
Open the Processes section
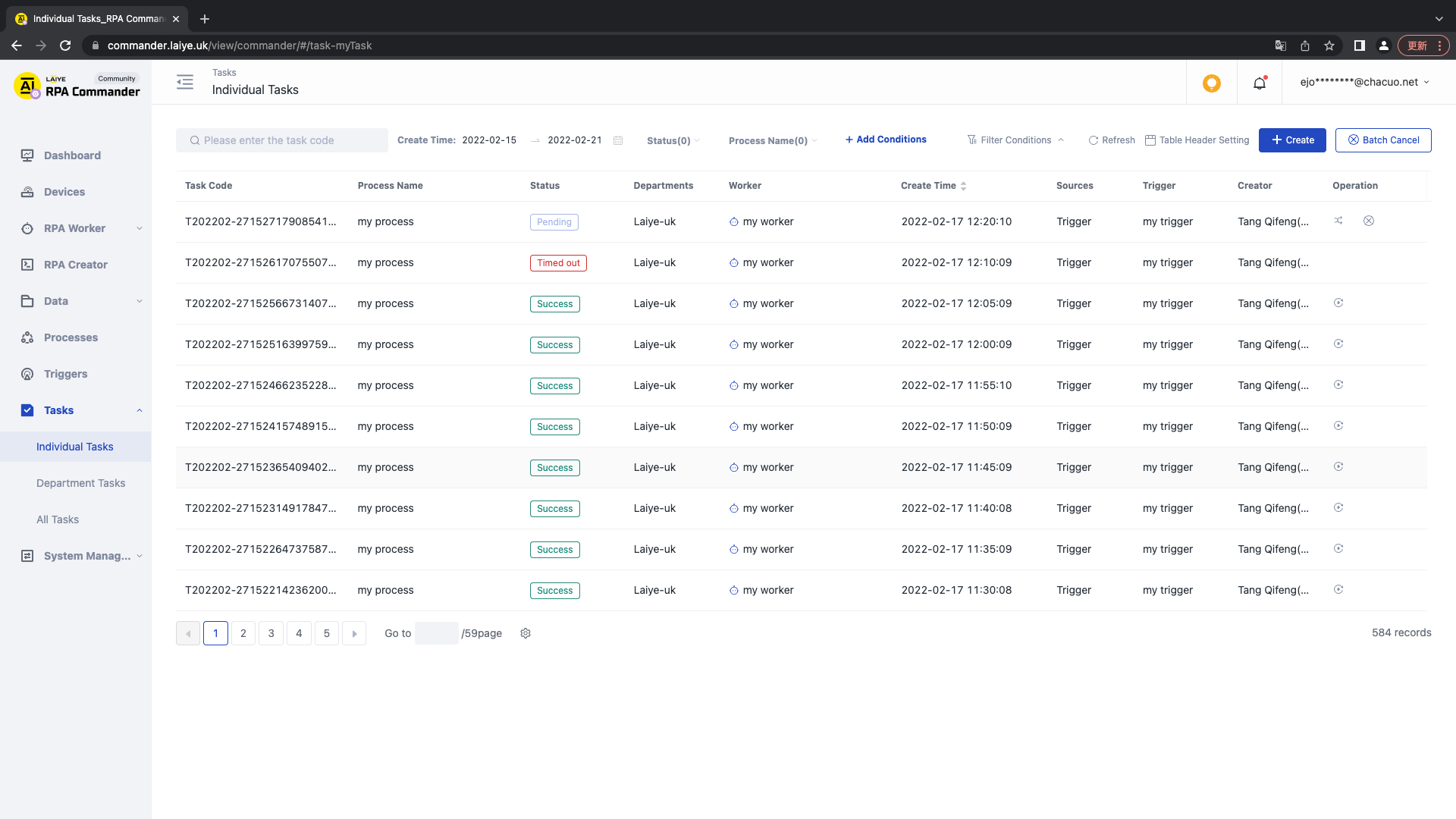71,337
